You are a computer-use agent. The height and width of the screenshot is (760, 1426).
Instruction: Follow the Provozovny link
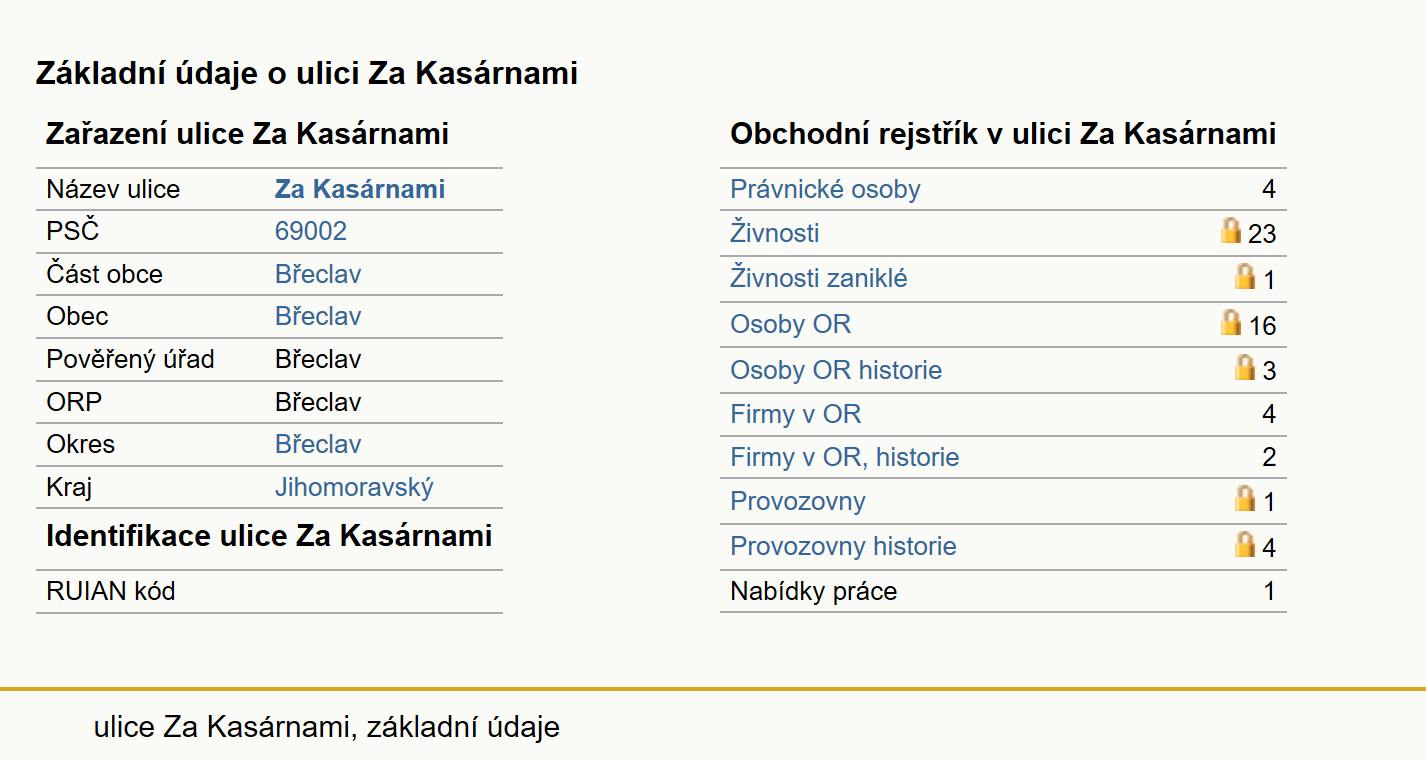point(798,501)
